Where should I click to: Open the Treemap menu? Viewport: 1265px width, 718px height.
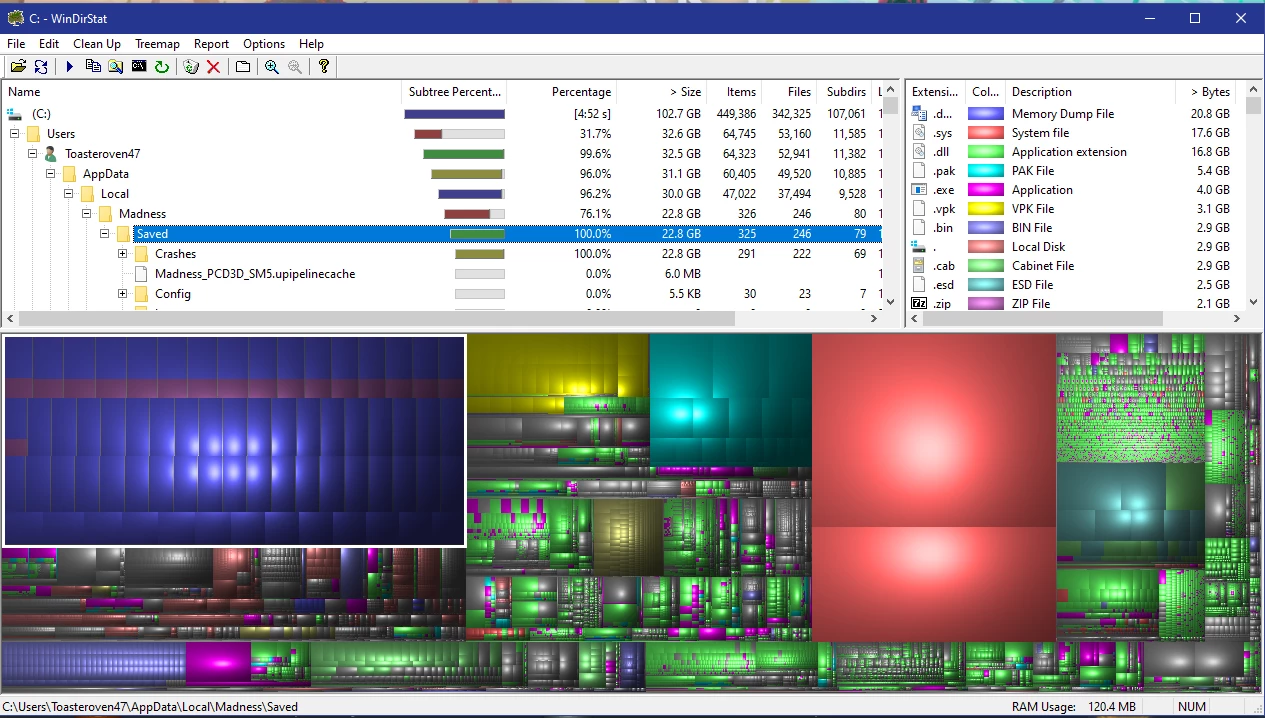[x=157, y=44]
